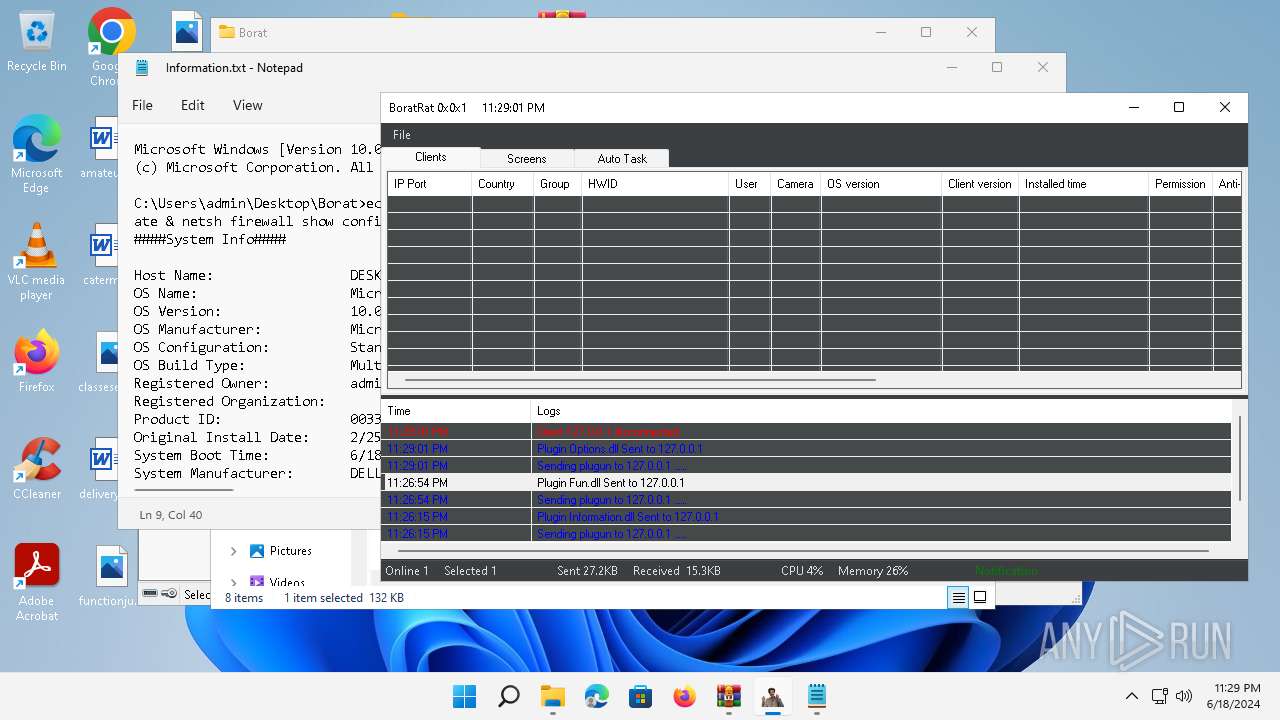The width and height of the screenshot is (1280, 720).
Task: Open CCleaner desktop shortcut
Action: [37, 470]
